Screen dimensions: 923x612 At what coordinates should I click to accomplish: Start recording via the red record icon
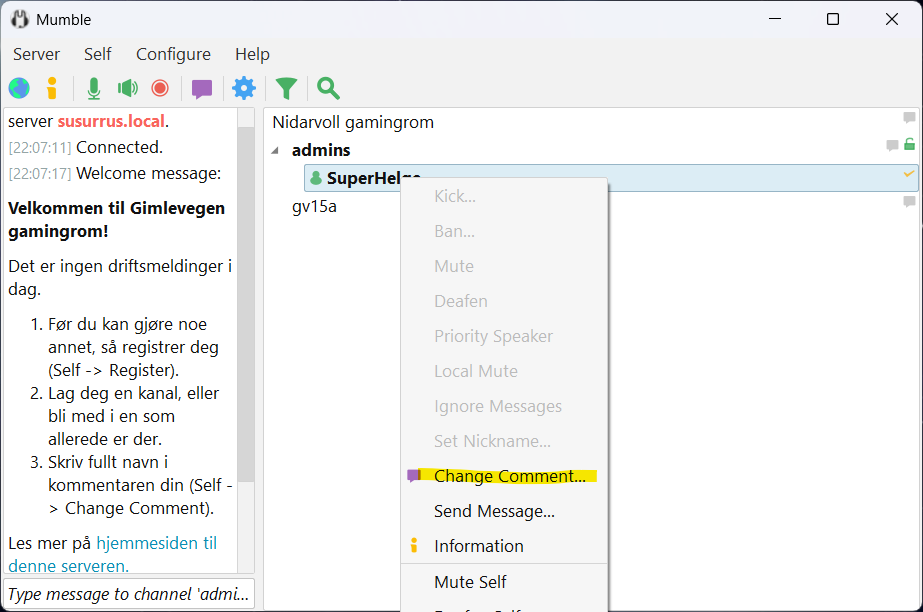click(x=160, y=88)
